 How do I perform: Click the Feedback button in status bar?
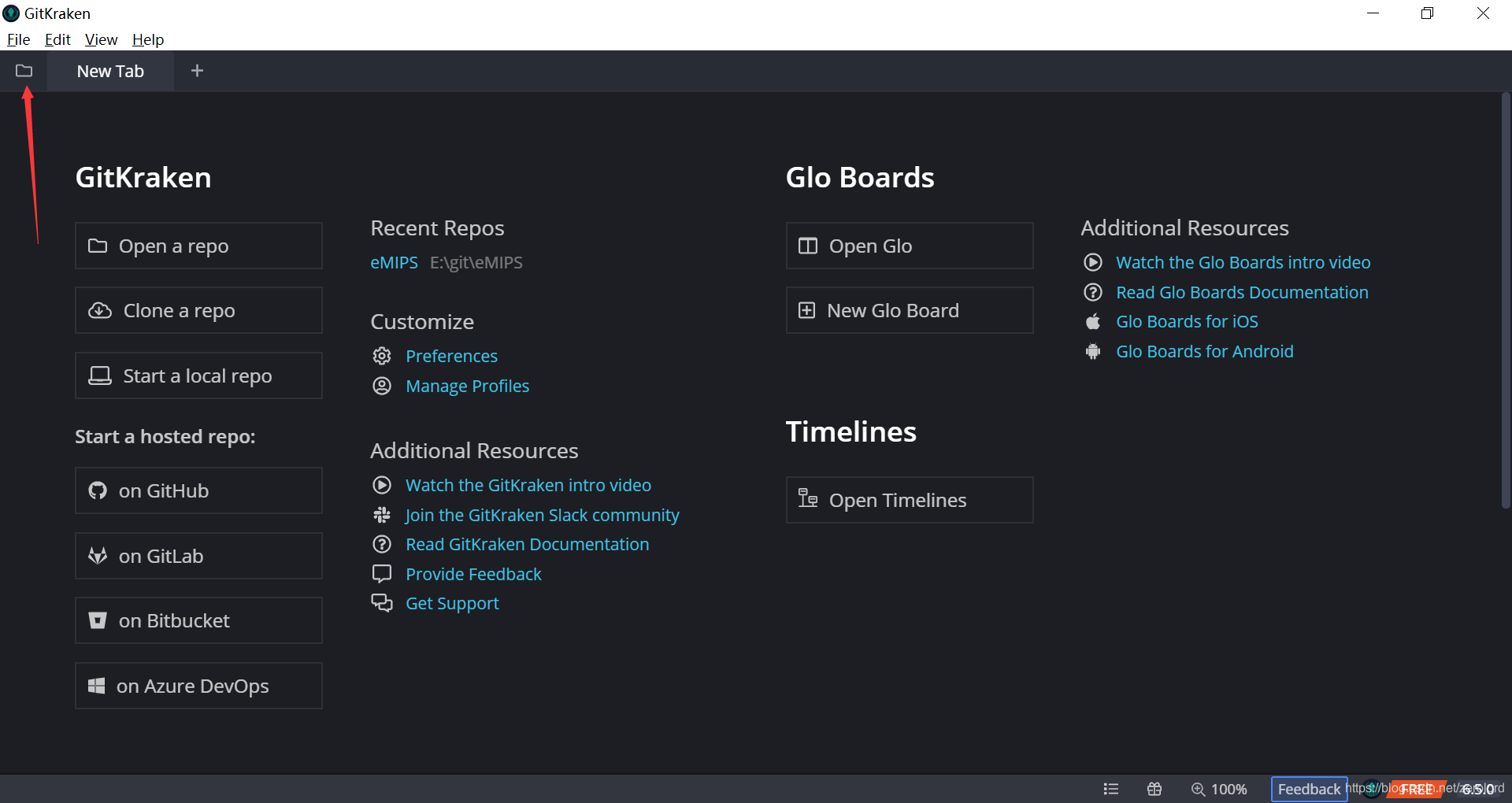[x=1309, y=789]
